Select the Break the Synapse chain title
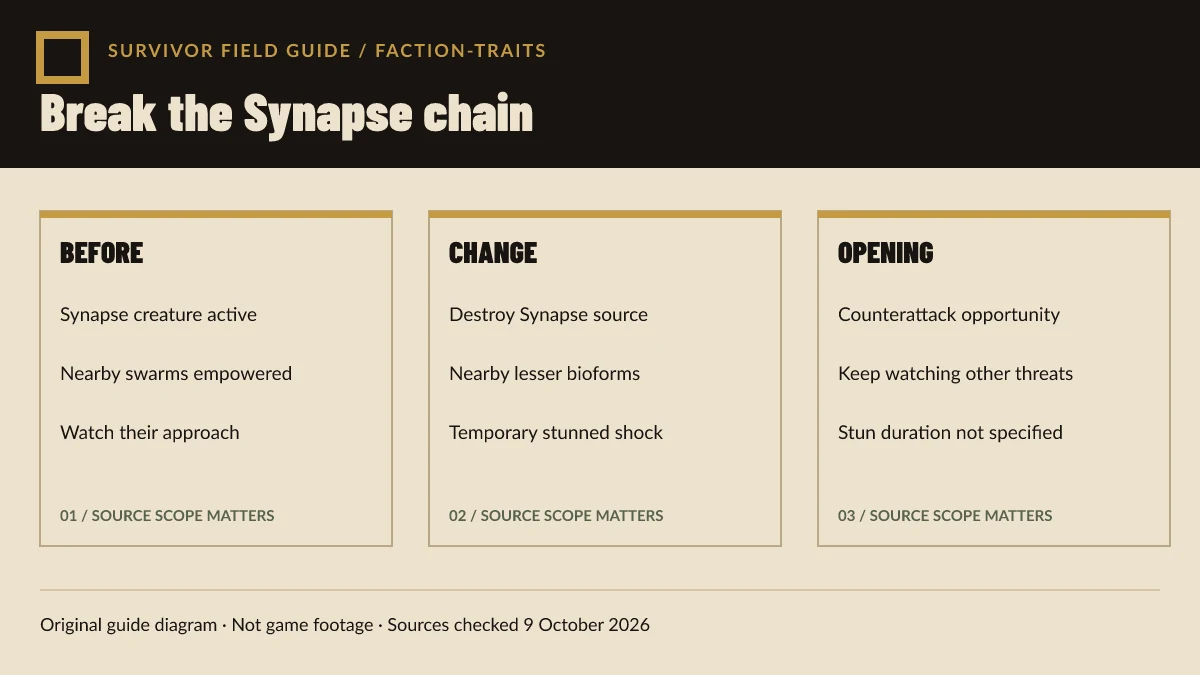Screen dimensions: 1200x675 point(286,114)
